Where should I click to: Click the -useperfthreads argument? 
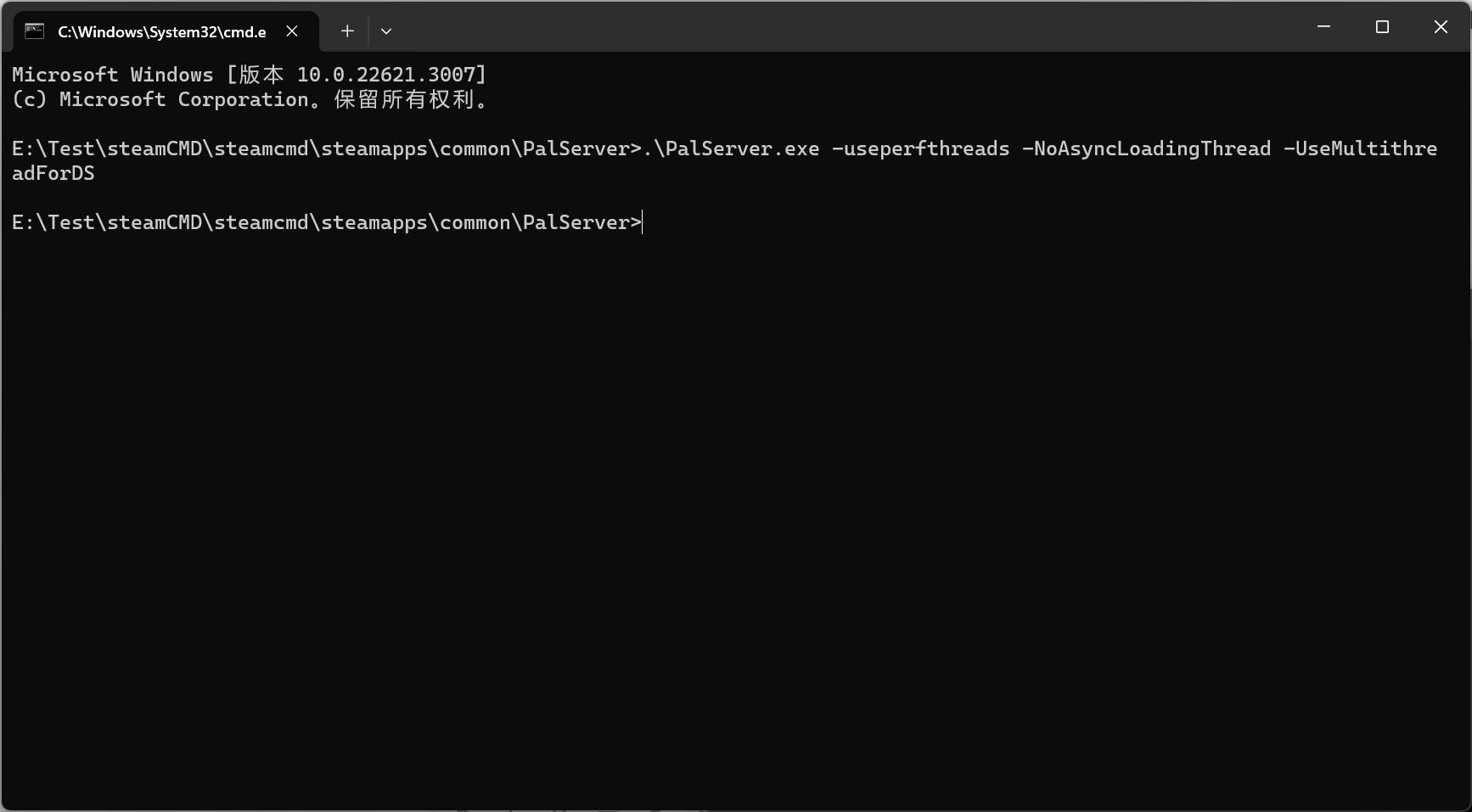(x=921, y=148)
